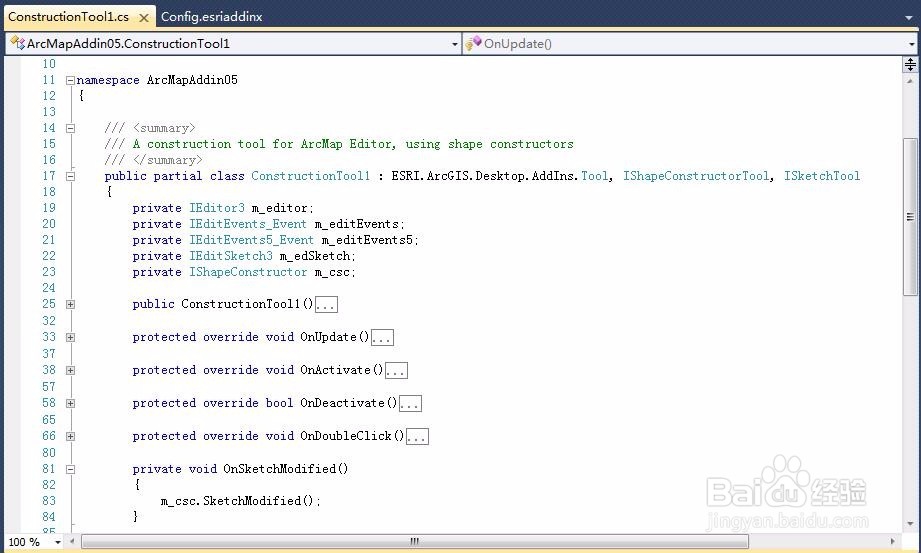Collapse the ArcMapAddin05 namespace block
This screenshot has width=921, height=553.
click(70, 80)
